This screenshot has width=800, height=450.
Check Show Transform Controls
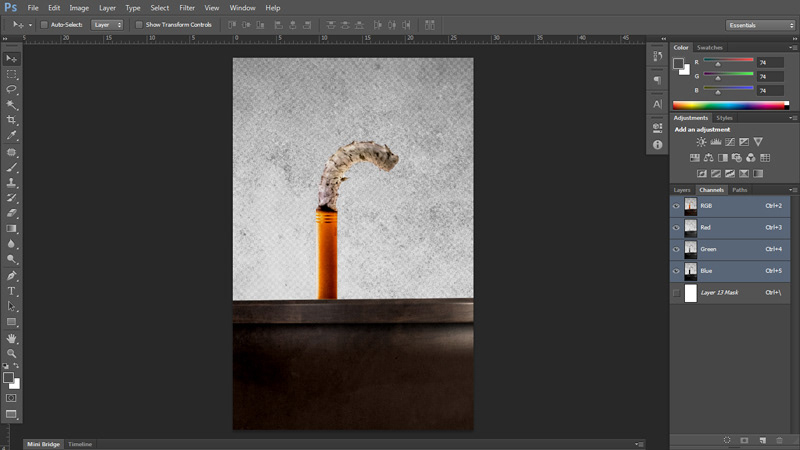139,24
